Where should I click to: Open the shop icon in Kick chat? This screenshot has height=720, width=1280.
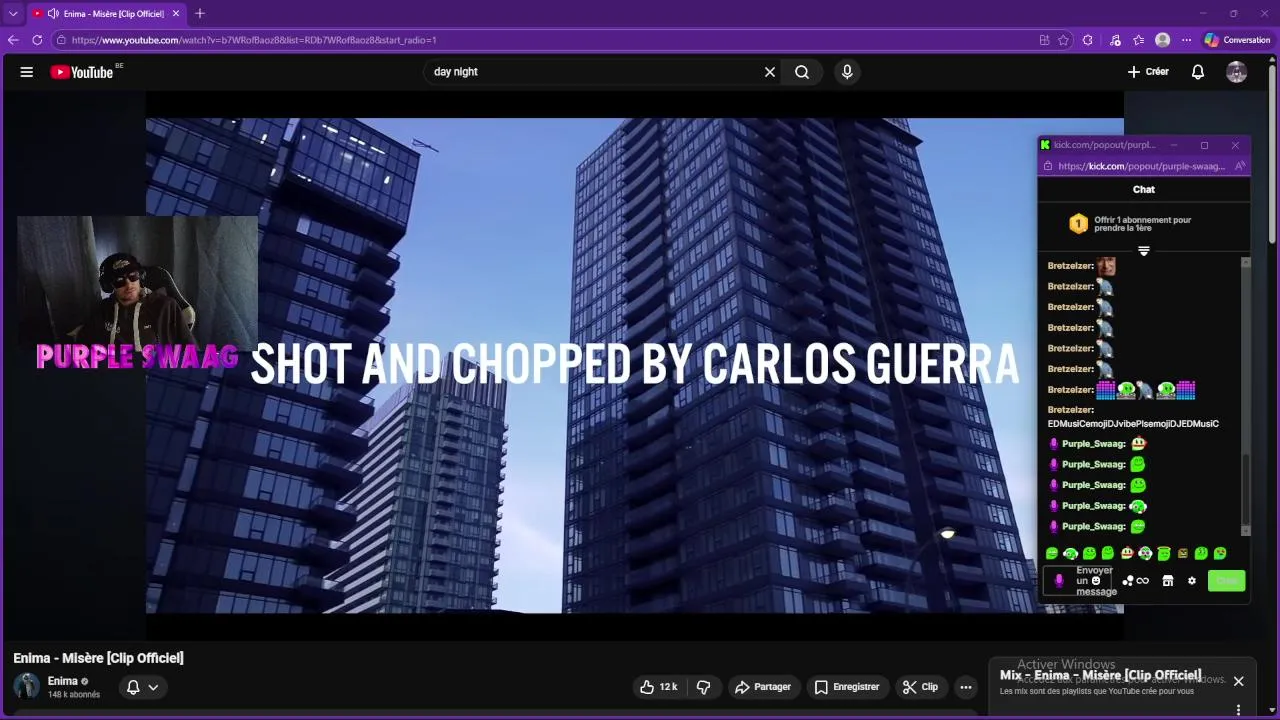point(1167,581)
